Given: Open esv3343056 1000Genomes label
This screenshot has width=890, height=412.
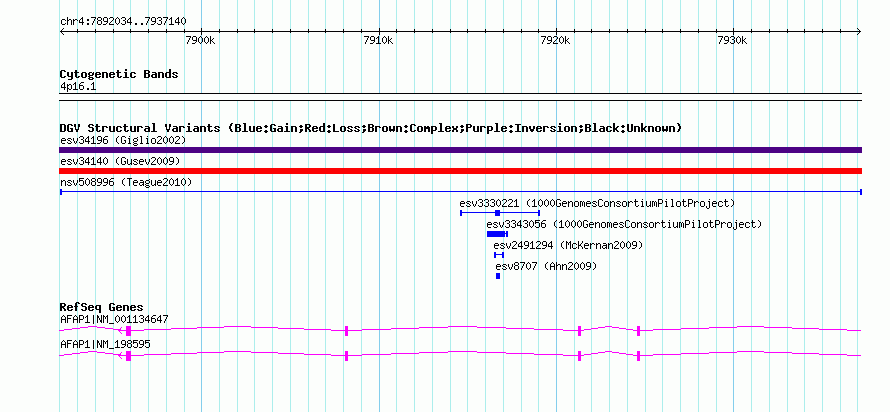Looking at the screenshot, I should pyautogui.click(x=624, y=224).
